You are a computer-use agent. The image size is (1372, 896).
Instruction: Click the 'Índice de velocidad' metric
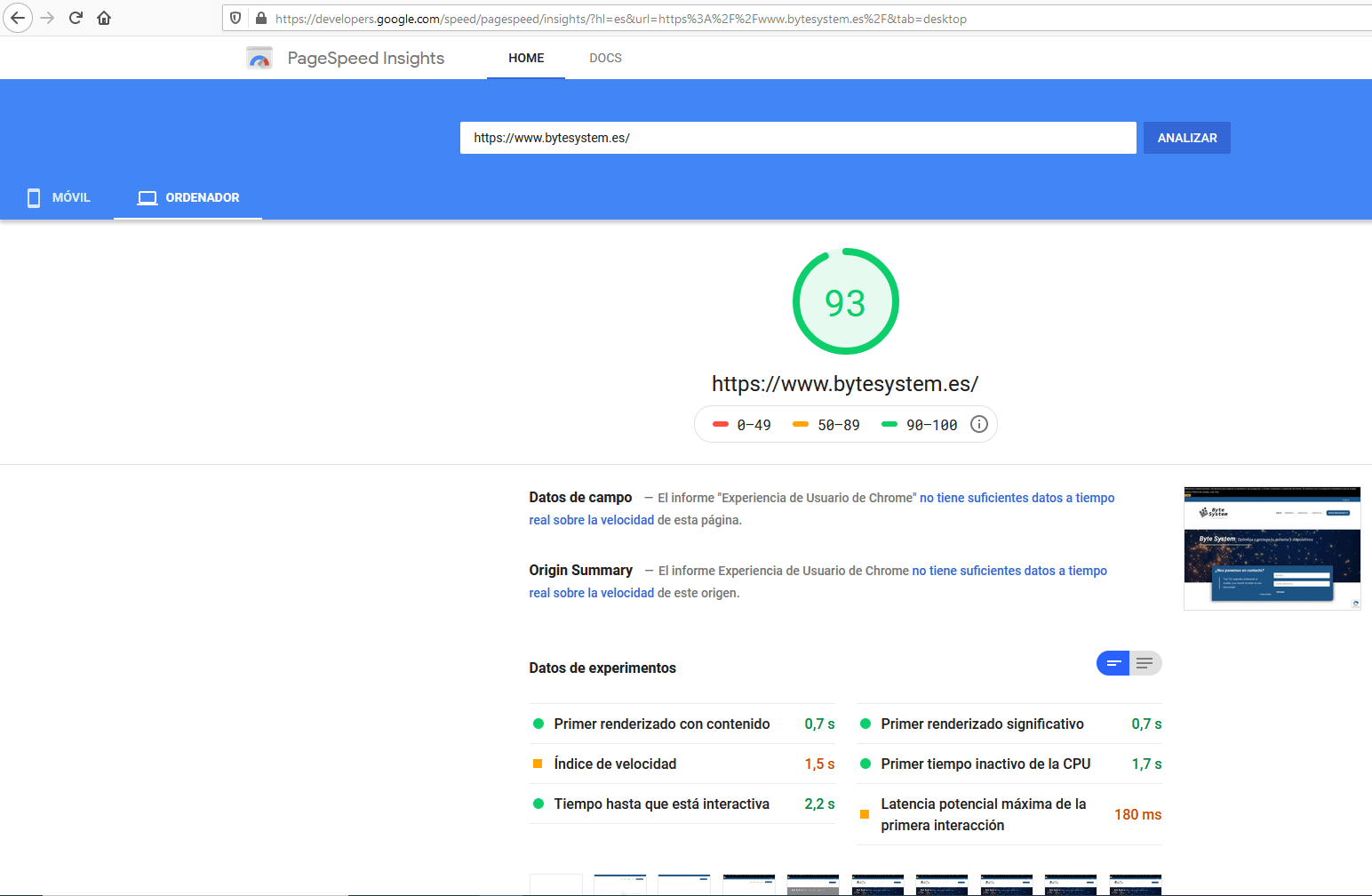coord(682,764)
